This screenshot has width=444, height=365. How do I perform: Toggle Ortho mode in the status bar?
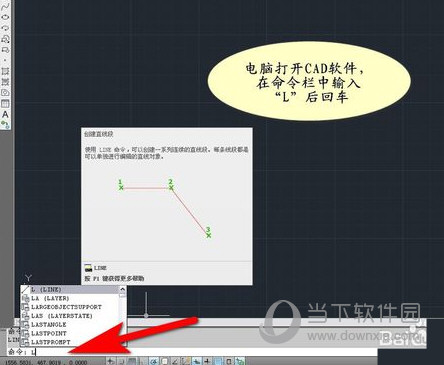pos(143,361)
